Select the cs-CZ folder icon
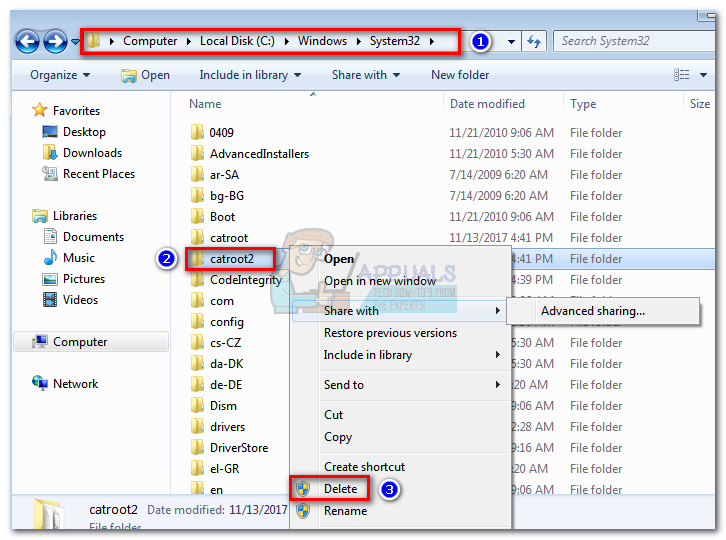Screen dimensions: 726x540 (197, 342)
